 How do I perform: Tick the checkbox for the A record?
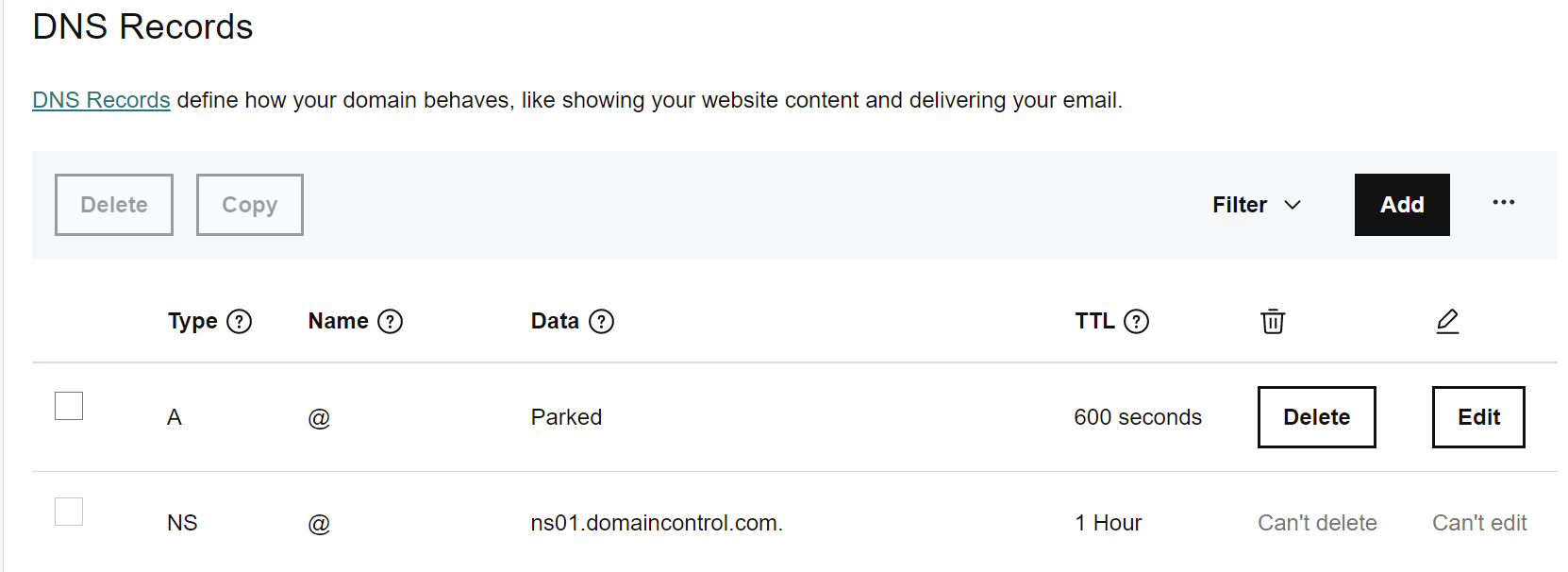point(69,406)
